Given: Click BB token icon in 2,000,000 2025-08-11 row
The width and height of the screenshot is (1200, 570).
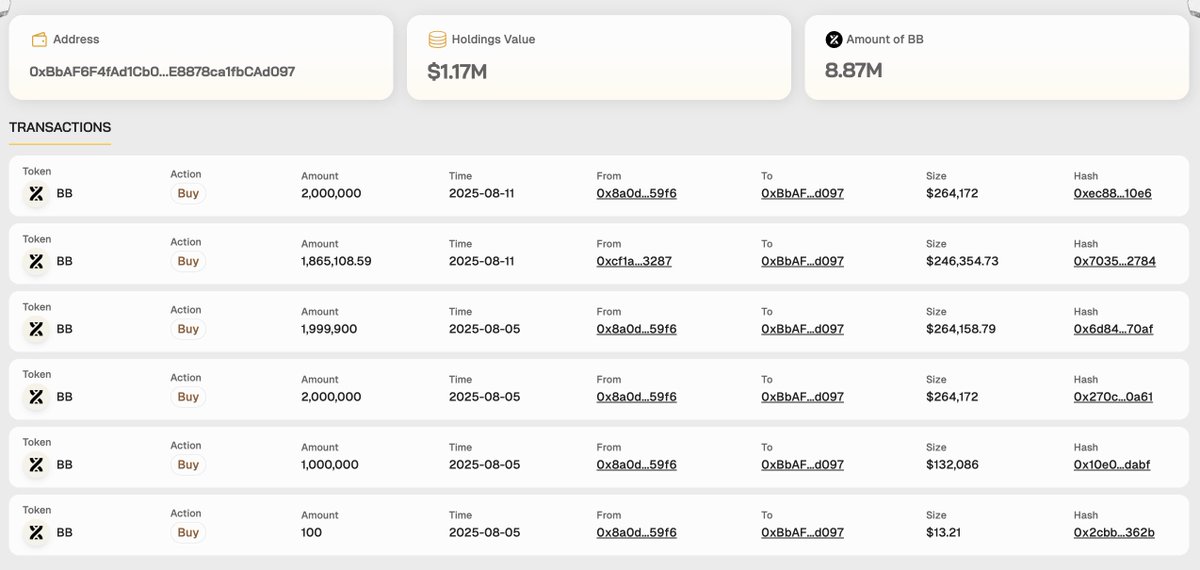Looking at the screenshot, I should 36,194.
